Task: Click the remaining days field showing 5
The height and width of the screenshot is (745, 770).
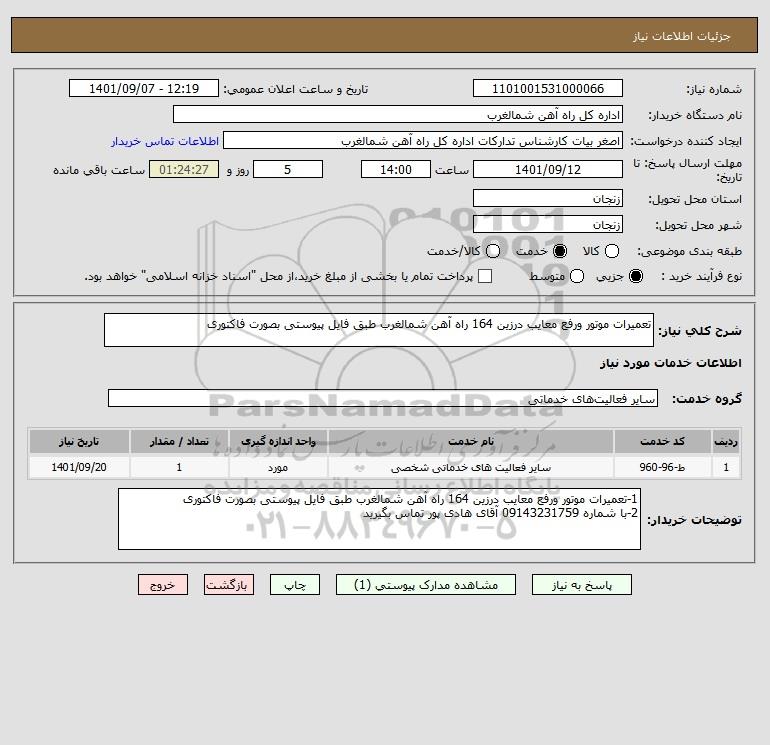Action: pos(288,169)
